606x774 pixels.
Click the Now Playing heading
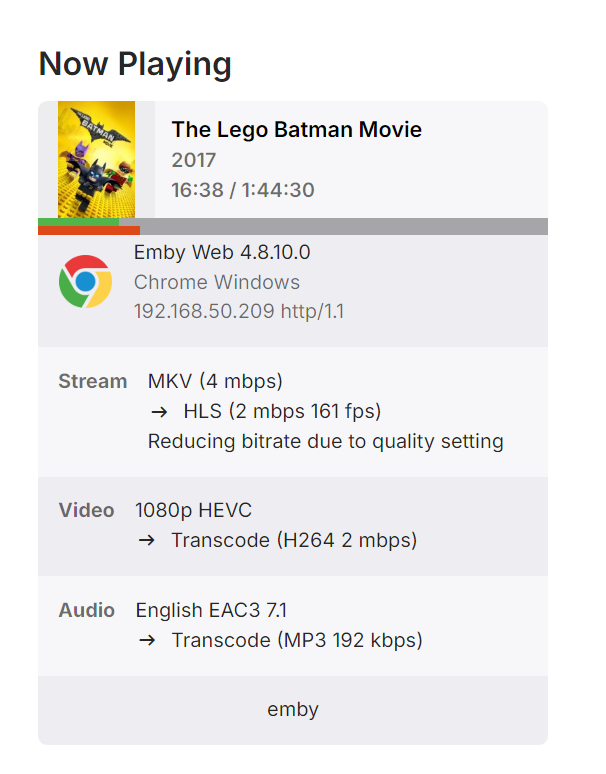[x=135, y=64]
